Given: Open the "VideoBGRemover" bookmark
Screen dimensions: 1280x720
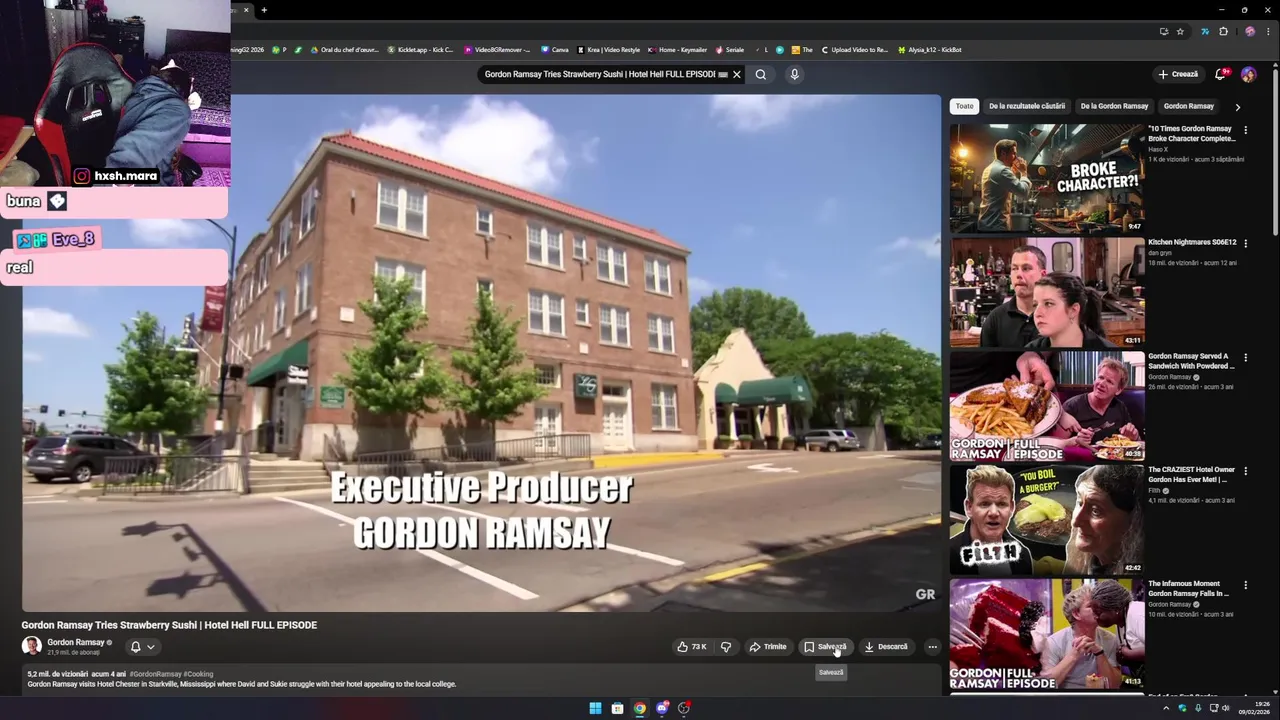Looking at the screenshot, I should (x=497, y=49).
